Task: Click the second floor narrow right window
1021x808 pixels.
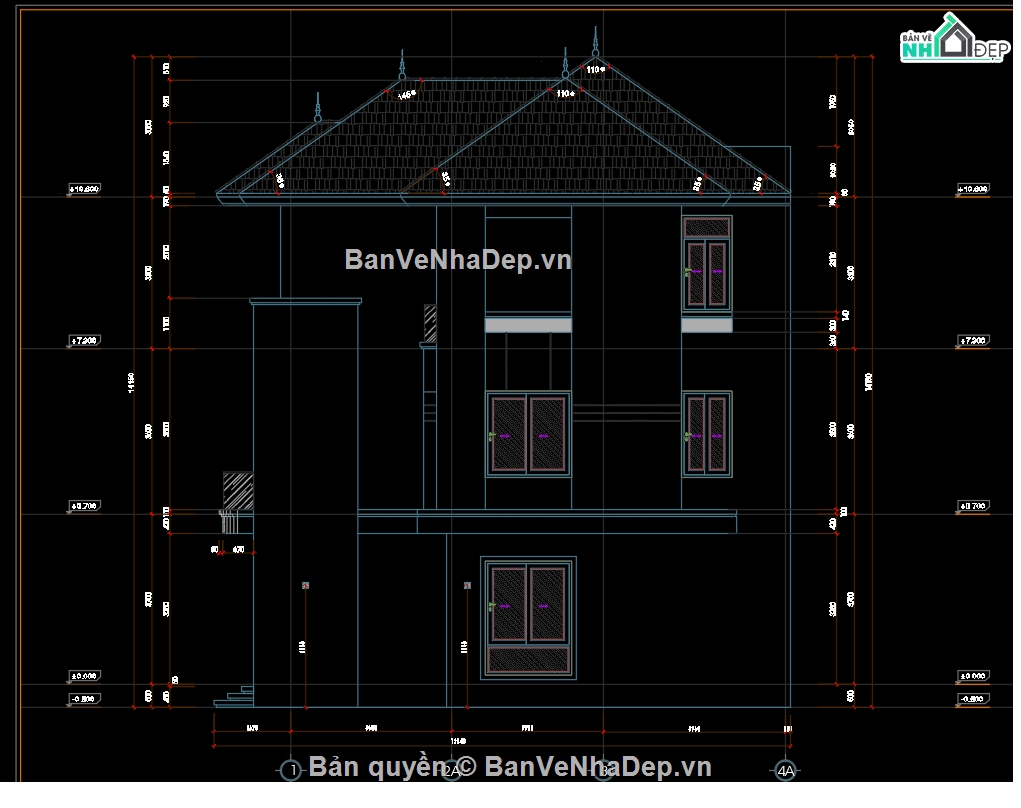Action: [x=706, y=433]
